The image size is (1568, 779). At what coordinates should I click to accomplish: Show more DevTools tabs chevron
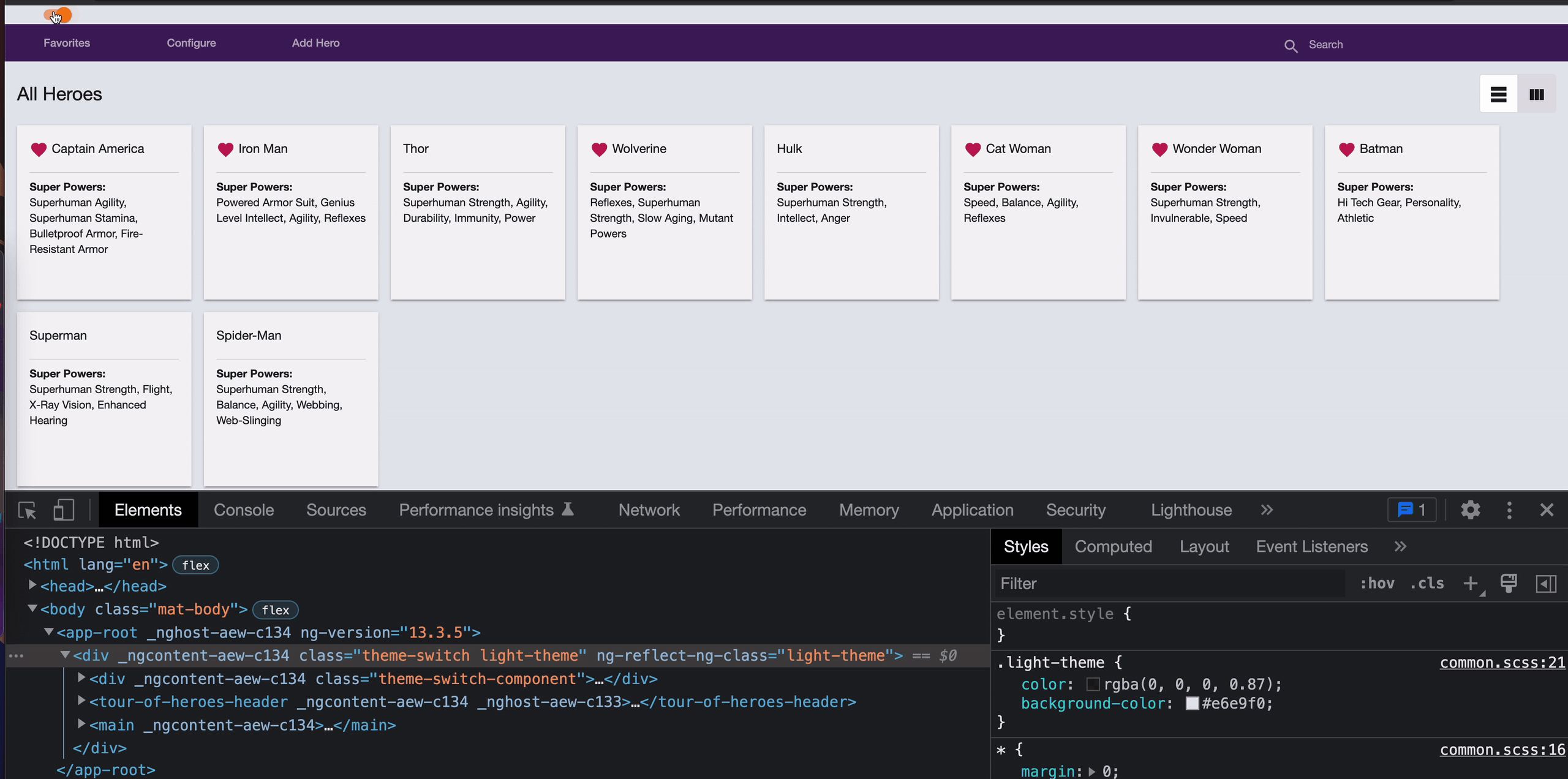tap(1267, 510)
